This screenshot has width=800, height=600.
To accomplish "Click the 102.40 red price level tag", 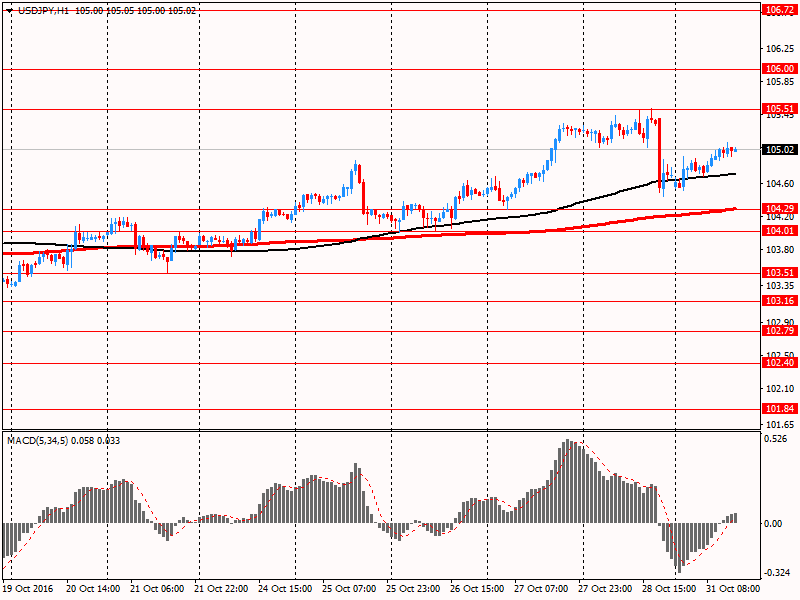I will pyautogui.click(x=778, y=363).
